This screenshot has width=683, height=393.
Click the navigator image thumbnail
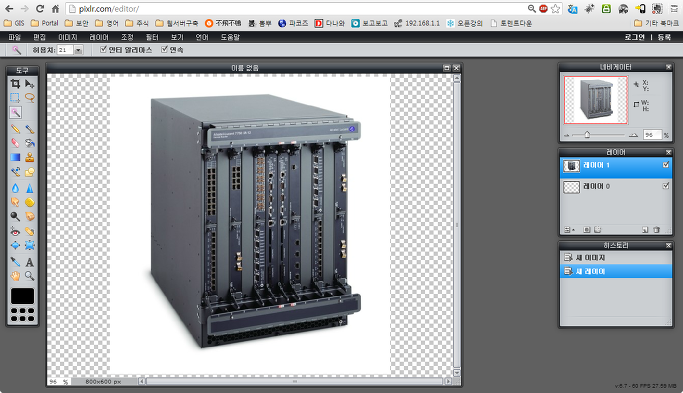click(x=595, y=100)
